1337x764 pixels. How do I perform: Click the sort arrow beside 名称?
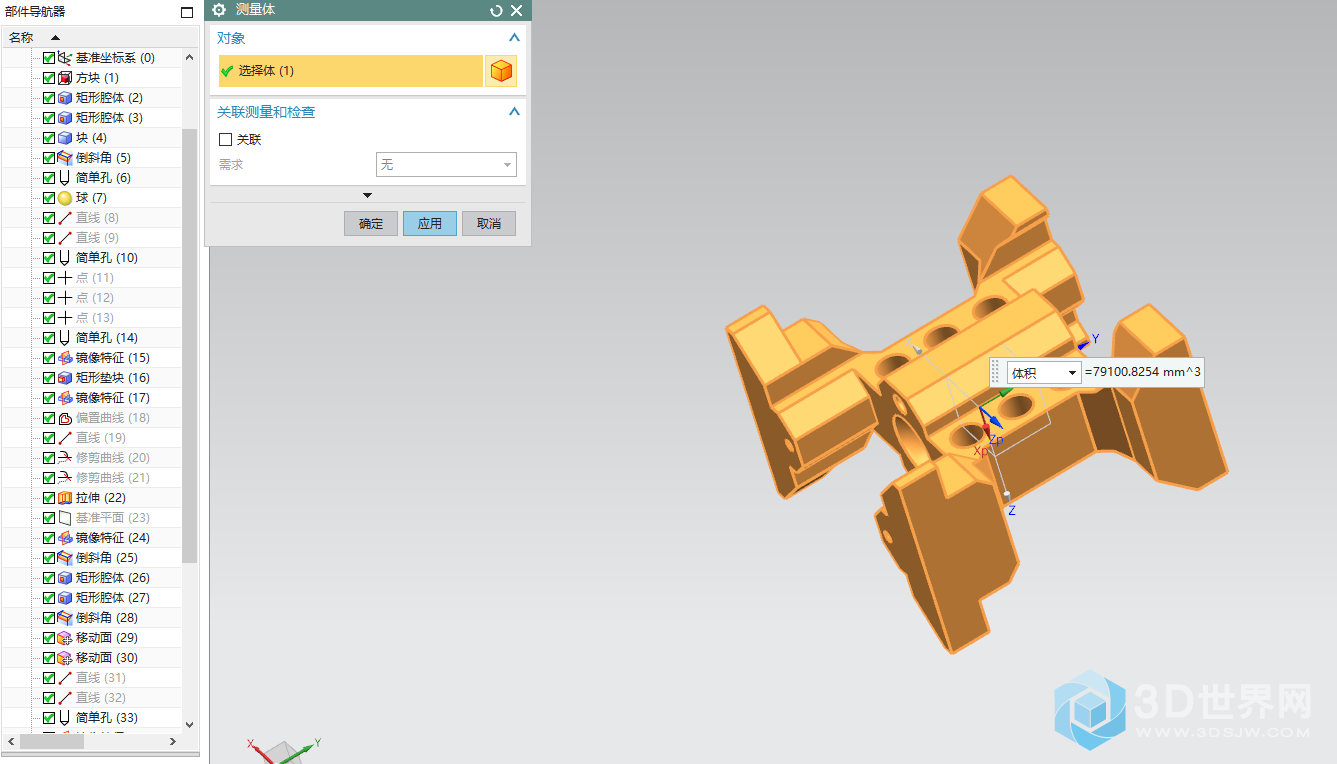[55, 38]
